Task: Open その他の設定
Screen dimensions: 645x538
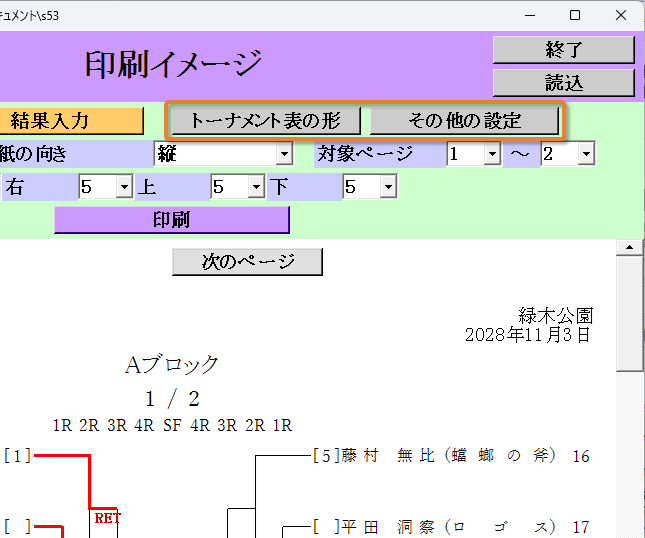Action: [x=464, y=121]
